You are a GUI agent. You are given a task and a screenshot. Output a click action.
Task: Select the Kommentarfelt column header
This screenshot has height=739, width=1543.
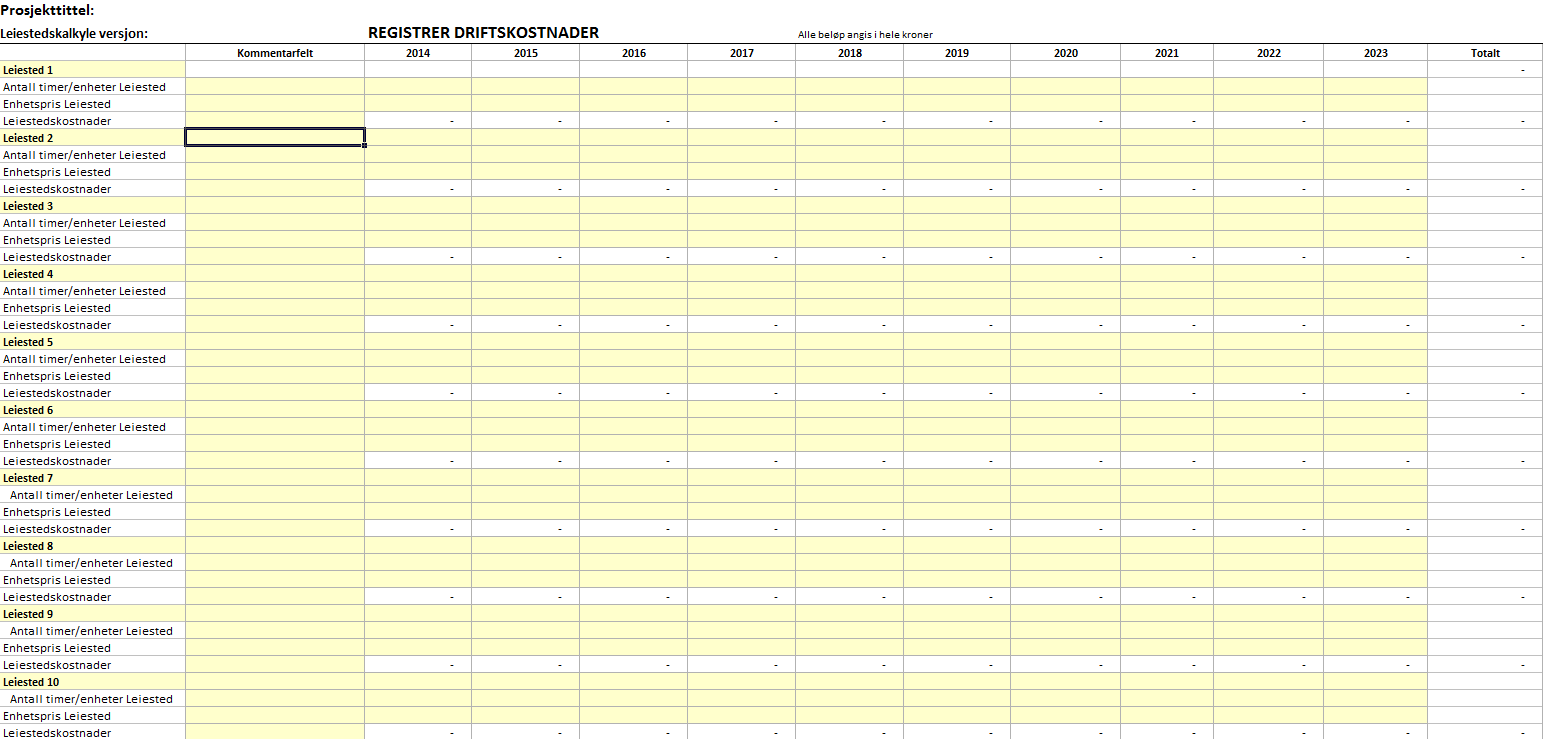coord(275,53)
